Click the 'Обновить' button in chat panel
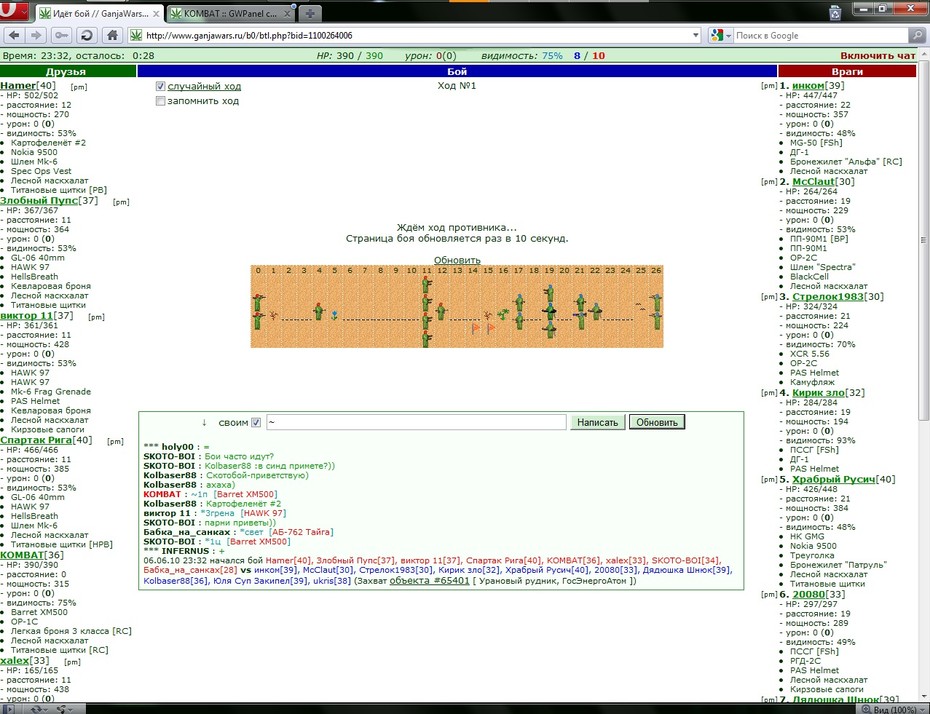930x714 pixels. (657, 422)
